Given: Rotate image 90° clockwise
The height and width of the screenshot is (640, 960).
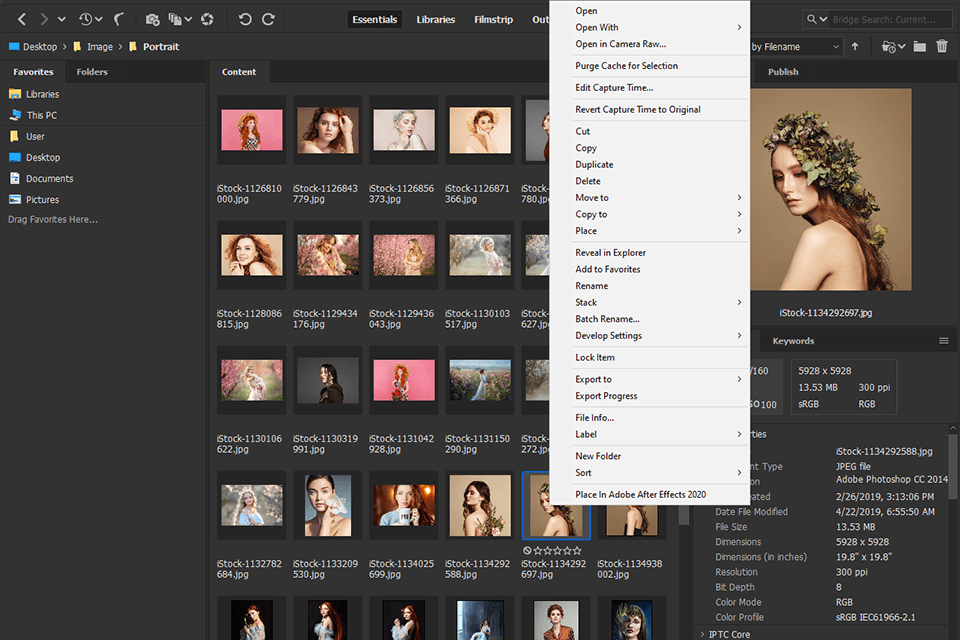Looking at the screenshot, I should click(x=268, y=19).
